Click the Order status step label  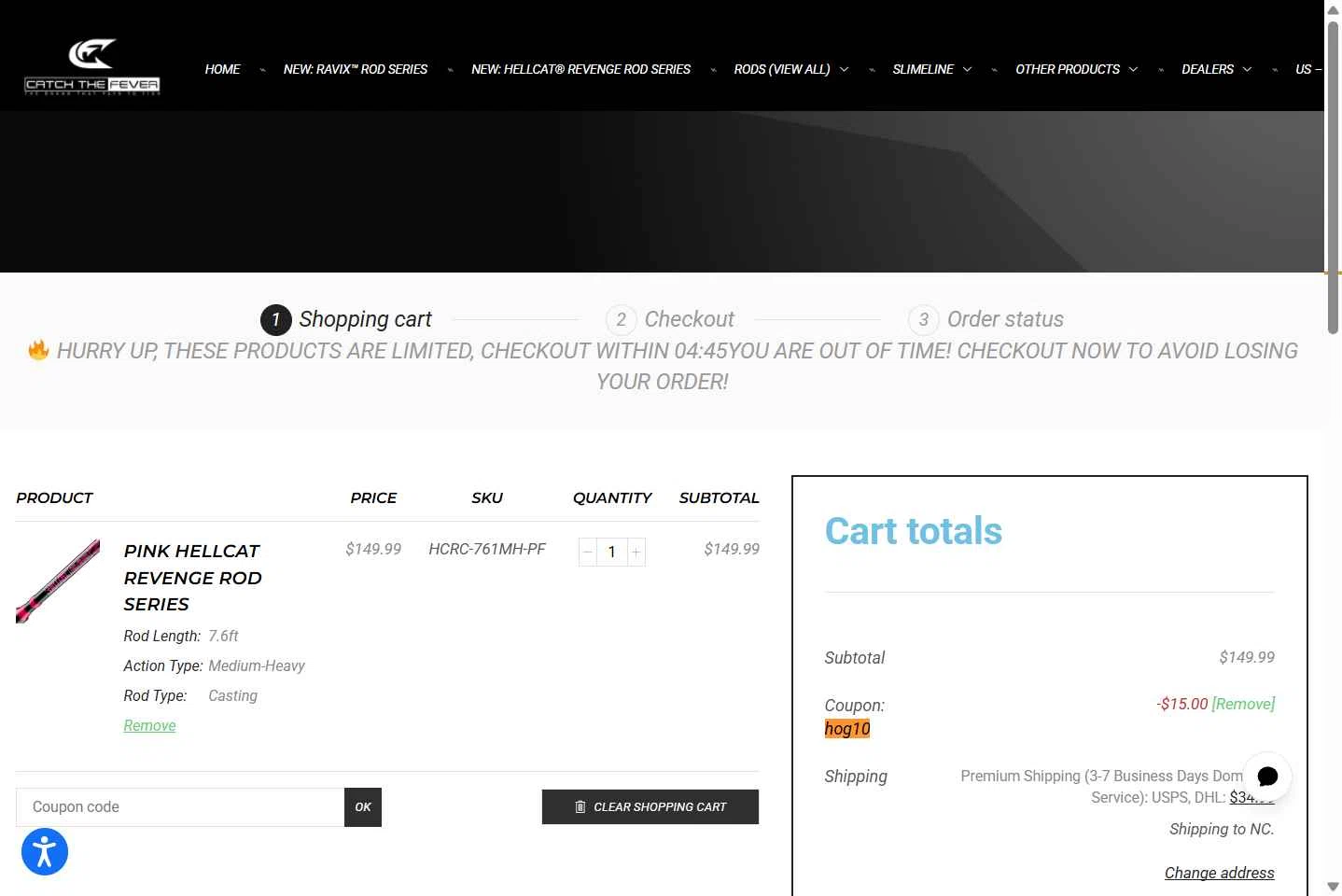pyautogui.click(x=1005, y=319)
